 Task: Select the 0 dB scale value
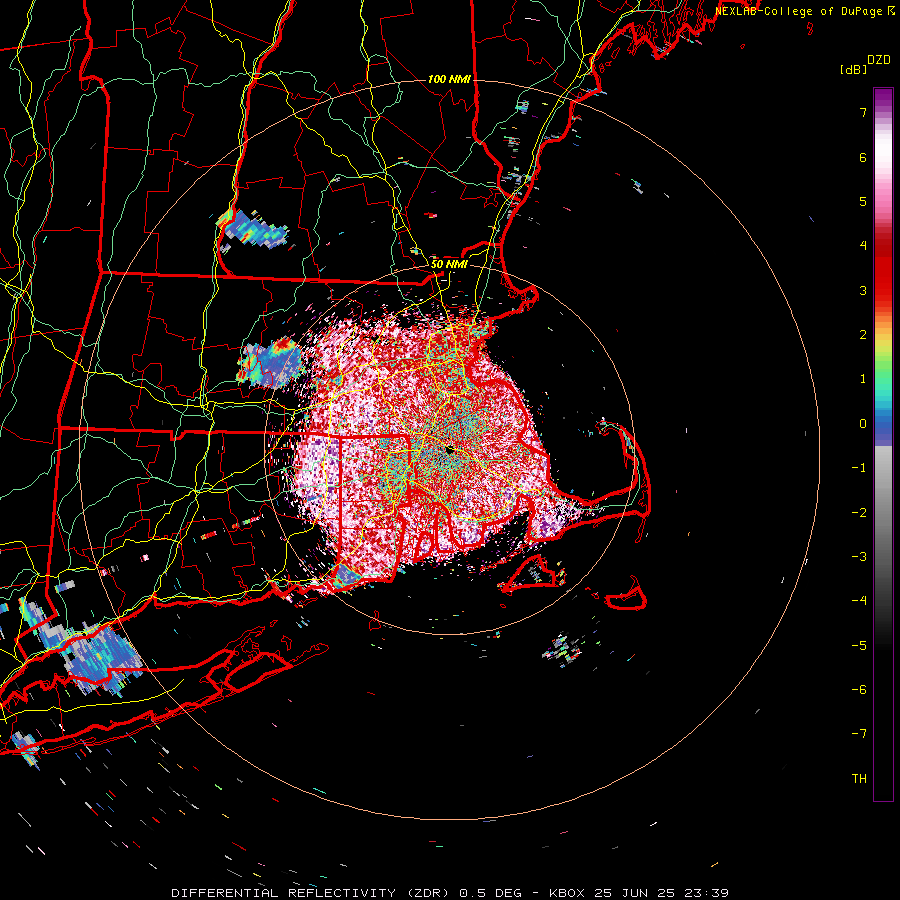(863, 424)
